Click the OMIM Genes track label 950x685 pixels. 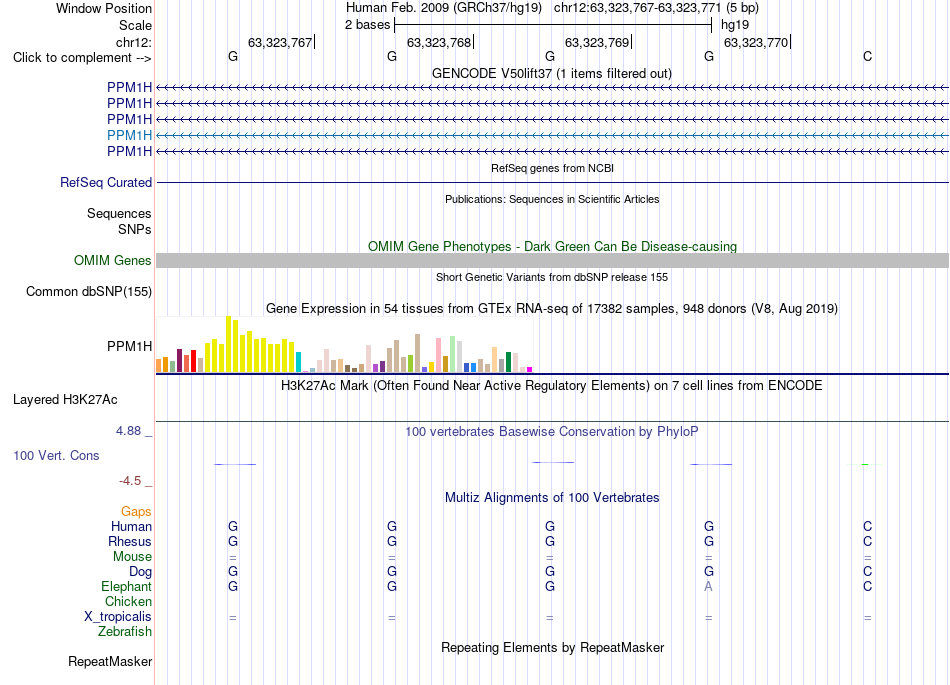[x=113, y=260]
